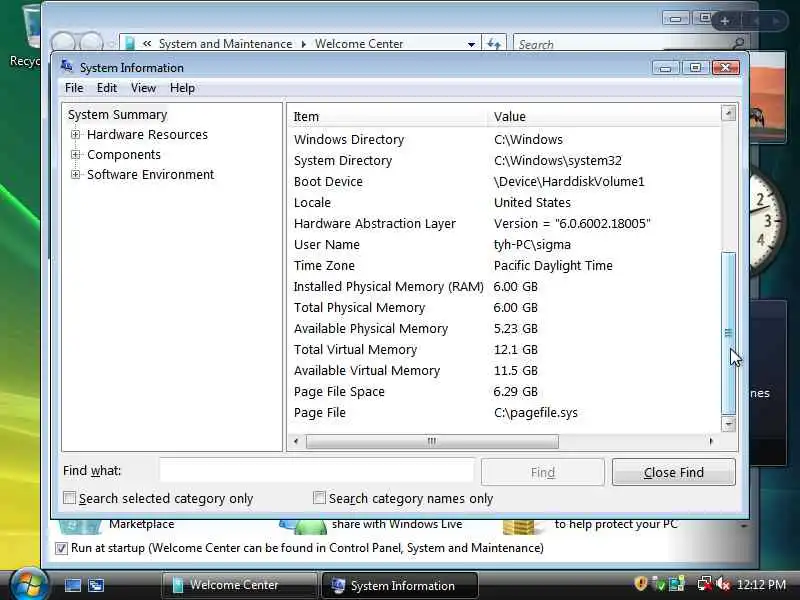Image resolution: width=800 pixels, height=600 pixels.
Task: Select the Boot Device row
Action: [504, 182]
